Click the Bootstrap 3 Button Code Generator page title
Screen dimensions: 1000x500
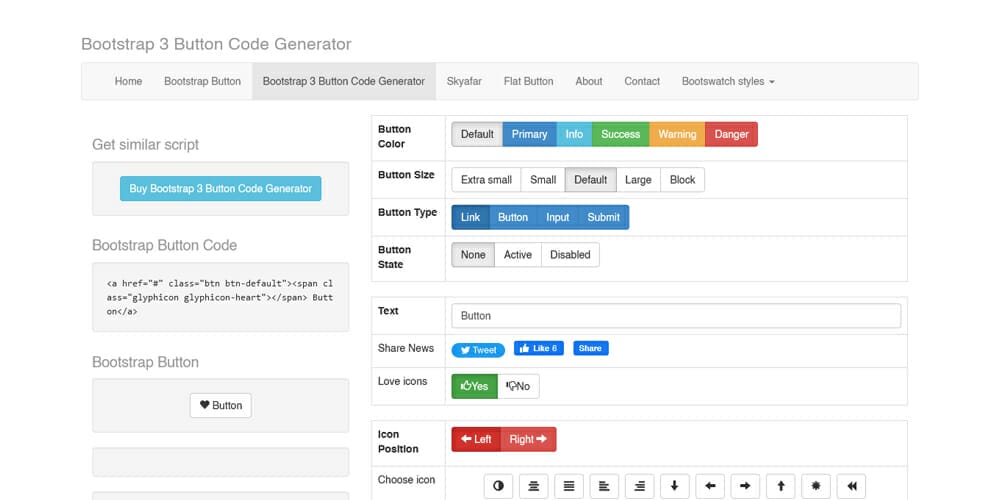click(216, 44)
